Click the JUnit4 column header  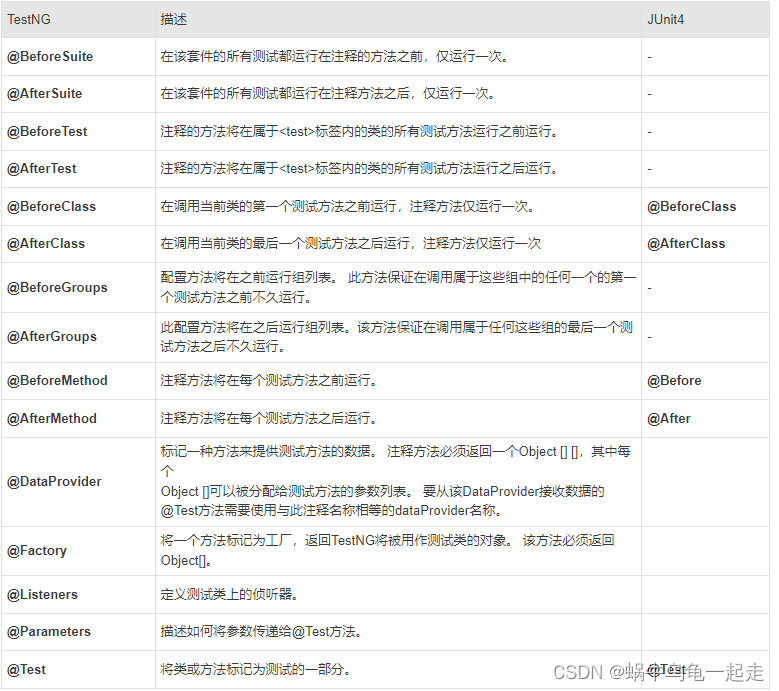(665, 19)
